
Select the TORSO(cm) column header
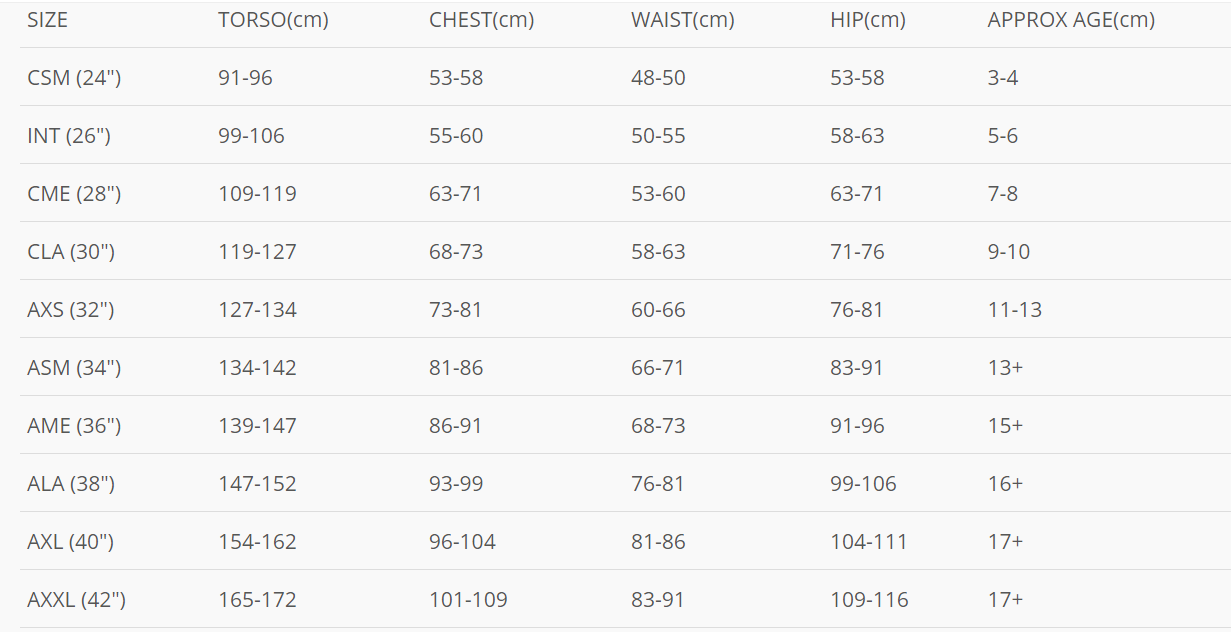coord(273,20)
